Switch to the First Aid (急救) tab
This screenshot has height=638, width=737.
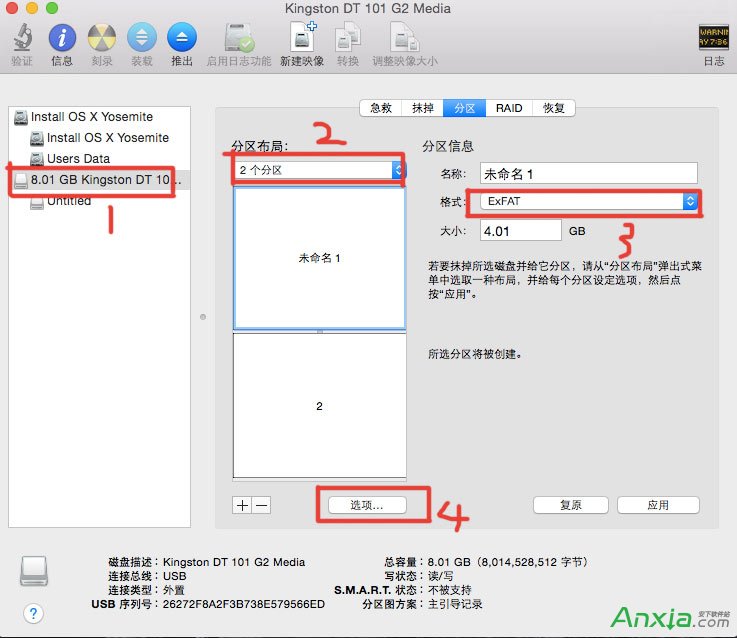click(381, 108)
